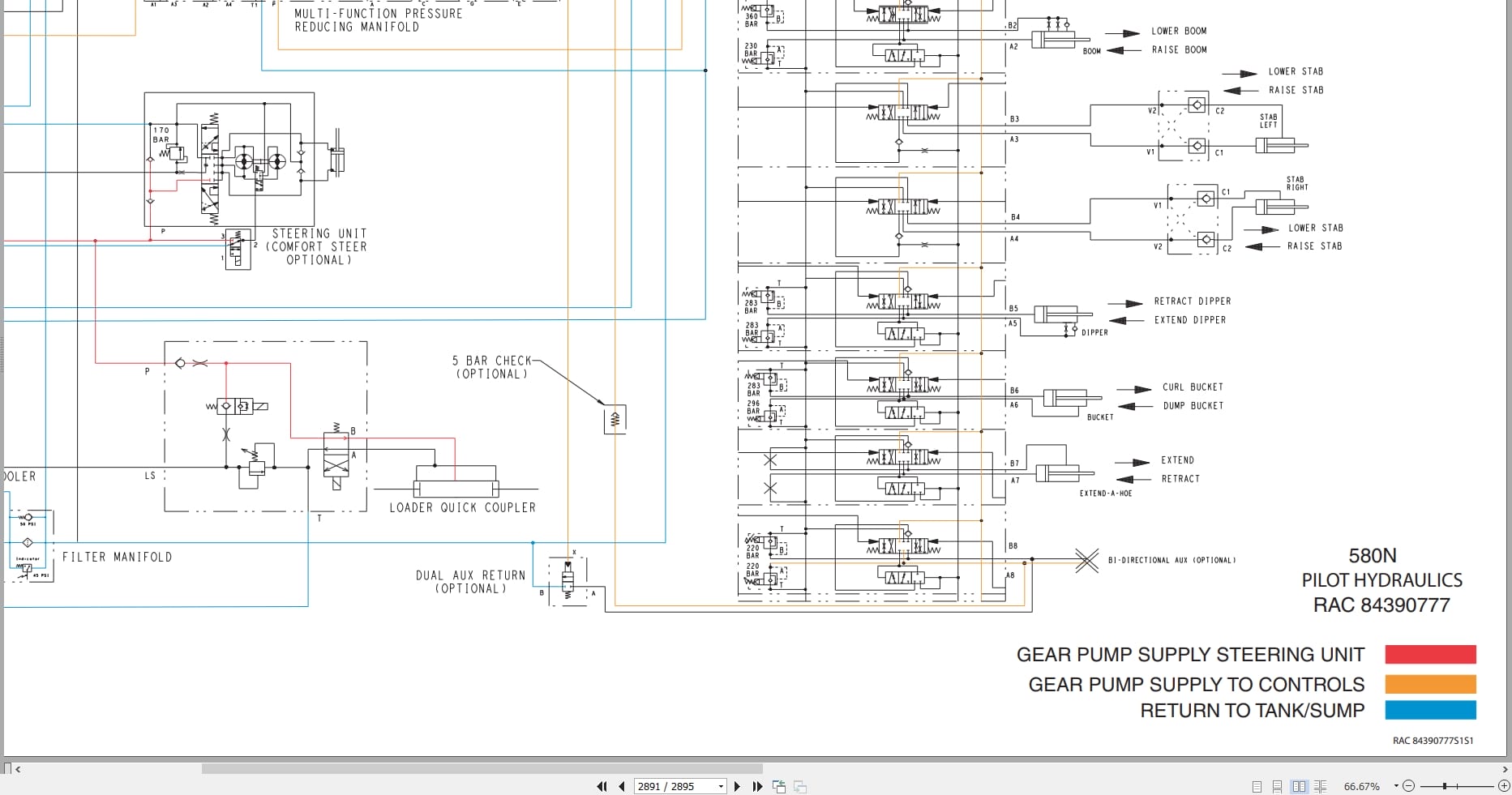Go to the next page
Screen dimensions: 1512x795
click(737, 786)
